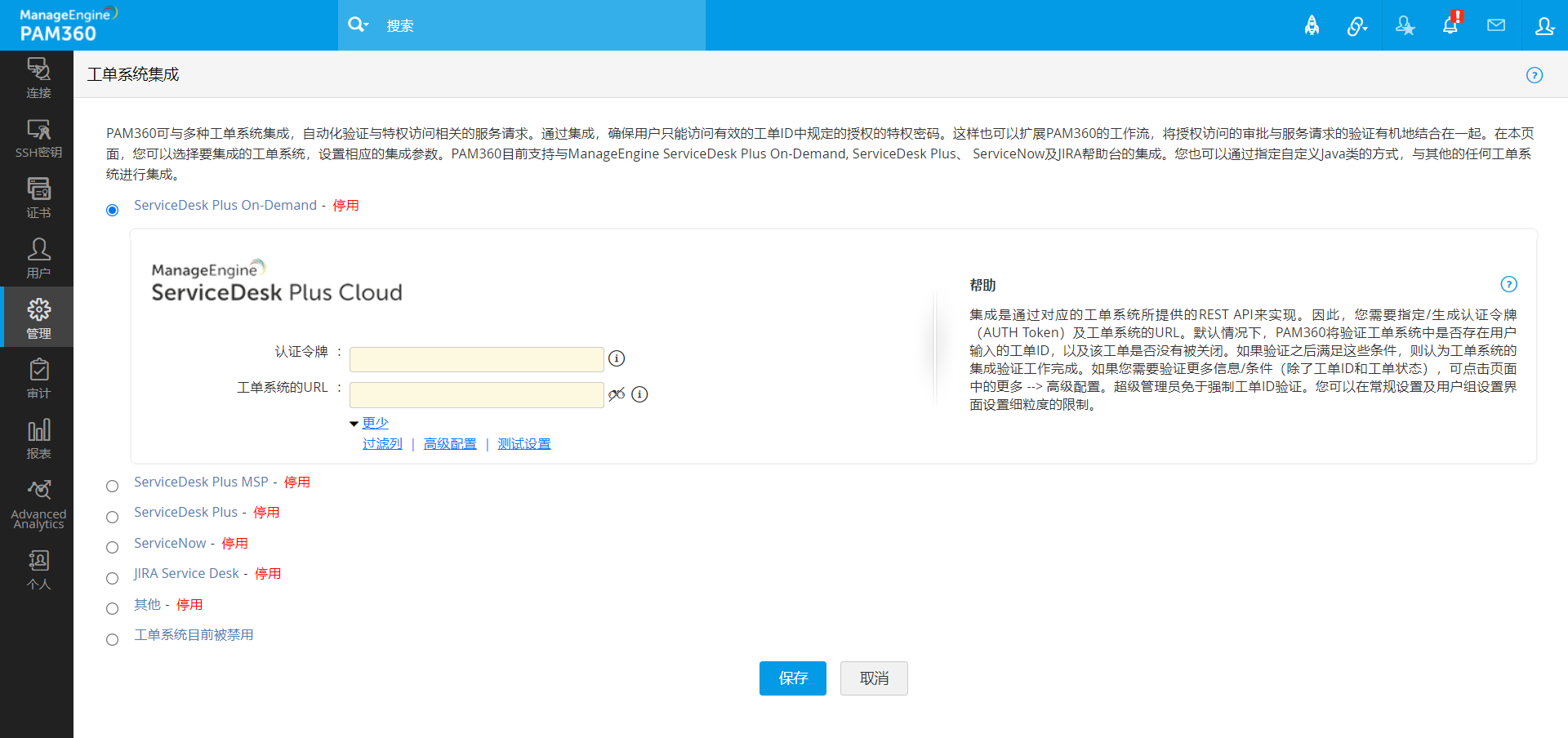This screenshot has height=738, width=1568.
Task: Click the 认证令牌 input field
Action: tap(476, 359)
